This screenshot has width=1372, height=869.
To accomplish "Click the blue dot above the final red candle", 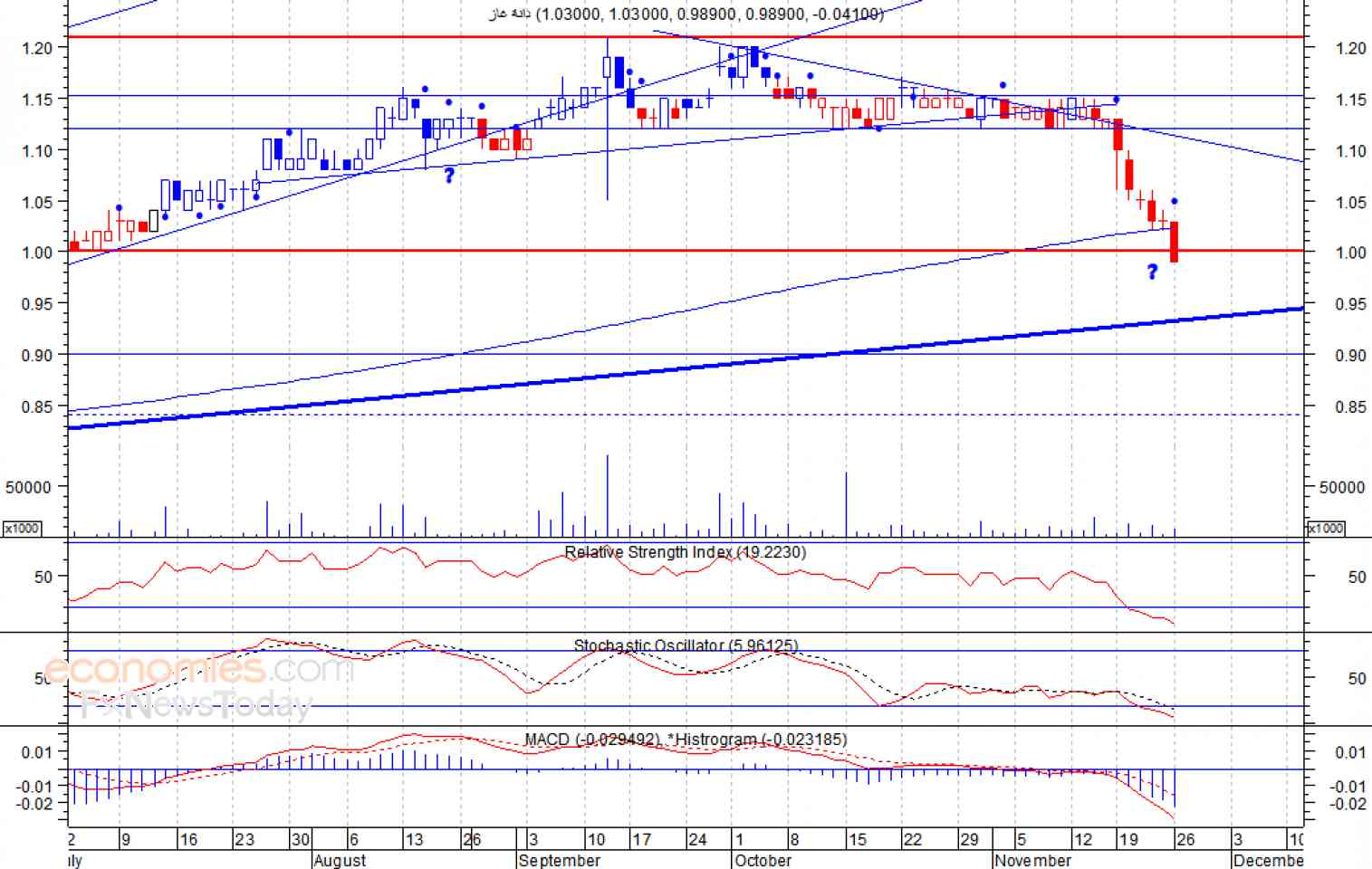I will point(1175,201).
